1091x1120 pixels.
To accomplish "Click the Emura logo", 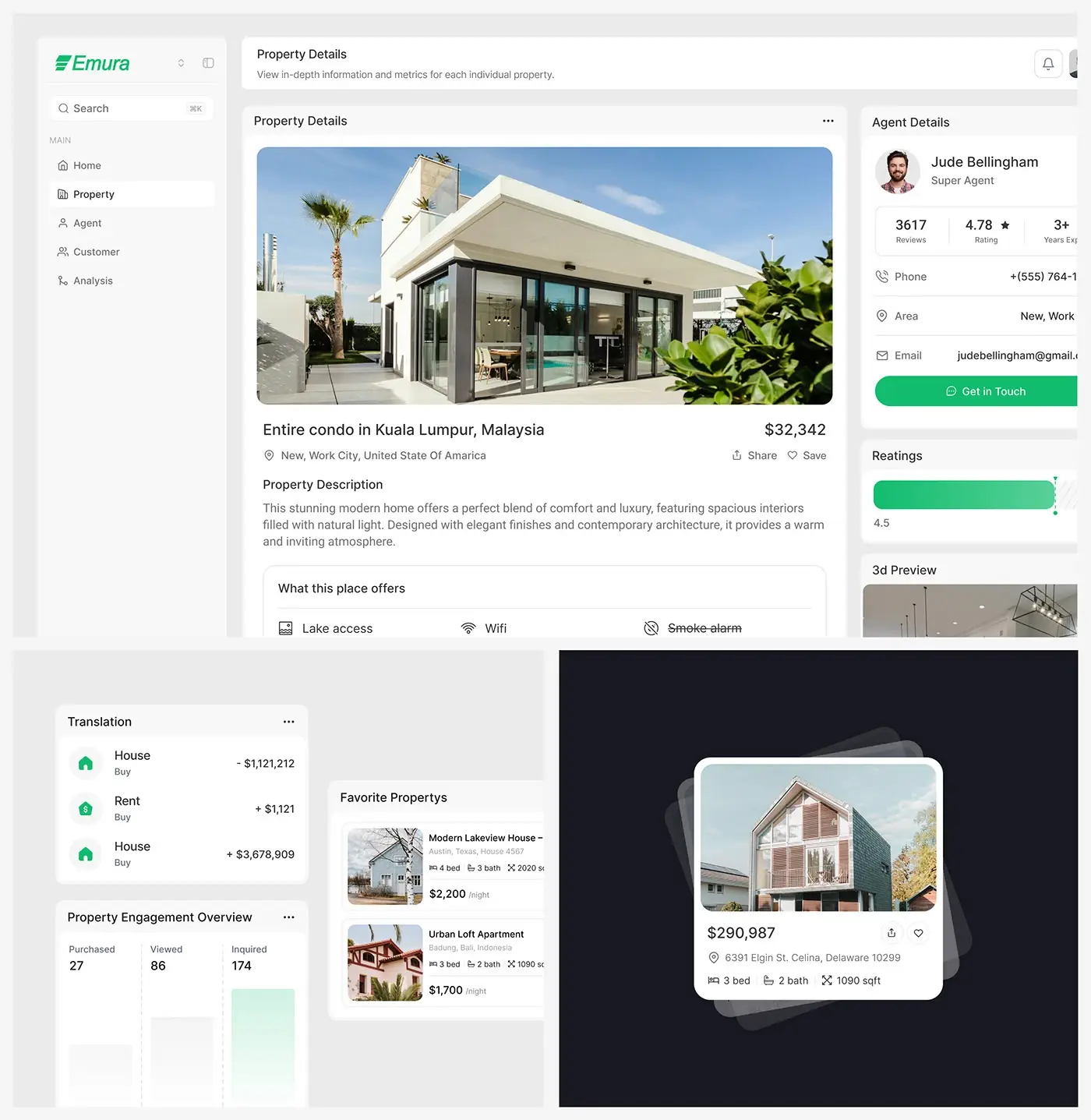I will 92,63.
